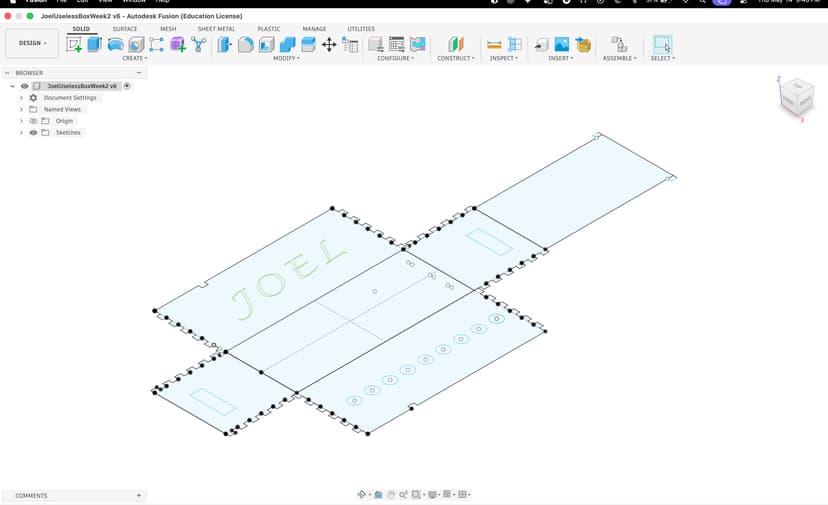Show the Origin folder via eye icon
Screen dimensions: 828x505
[x=33, y=121]
